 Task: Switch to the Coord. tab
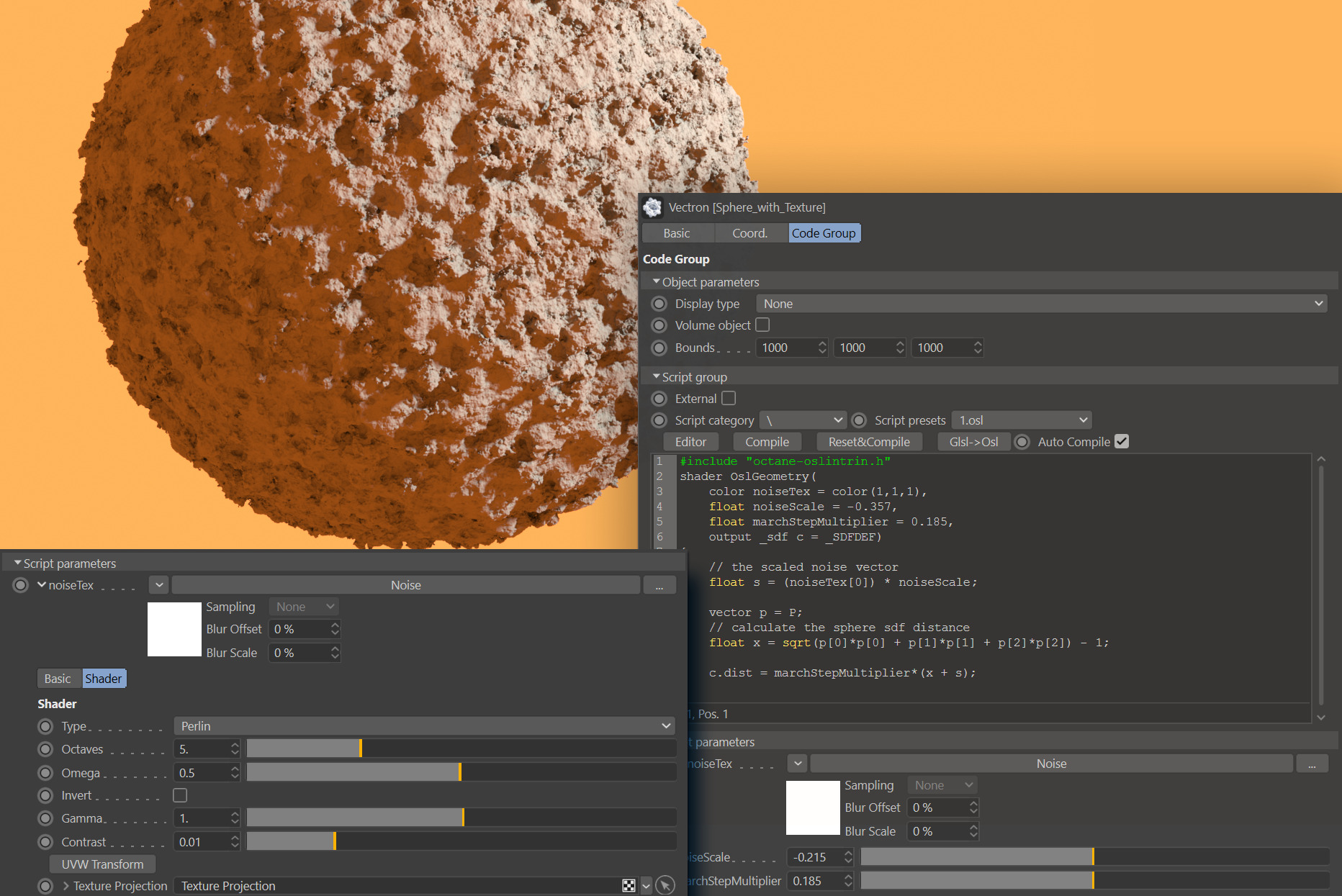tap(750, 232)
